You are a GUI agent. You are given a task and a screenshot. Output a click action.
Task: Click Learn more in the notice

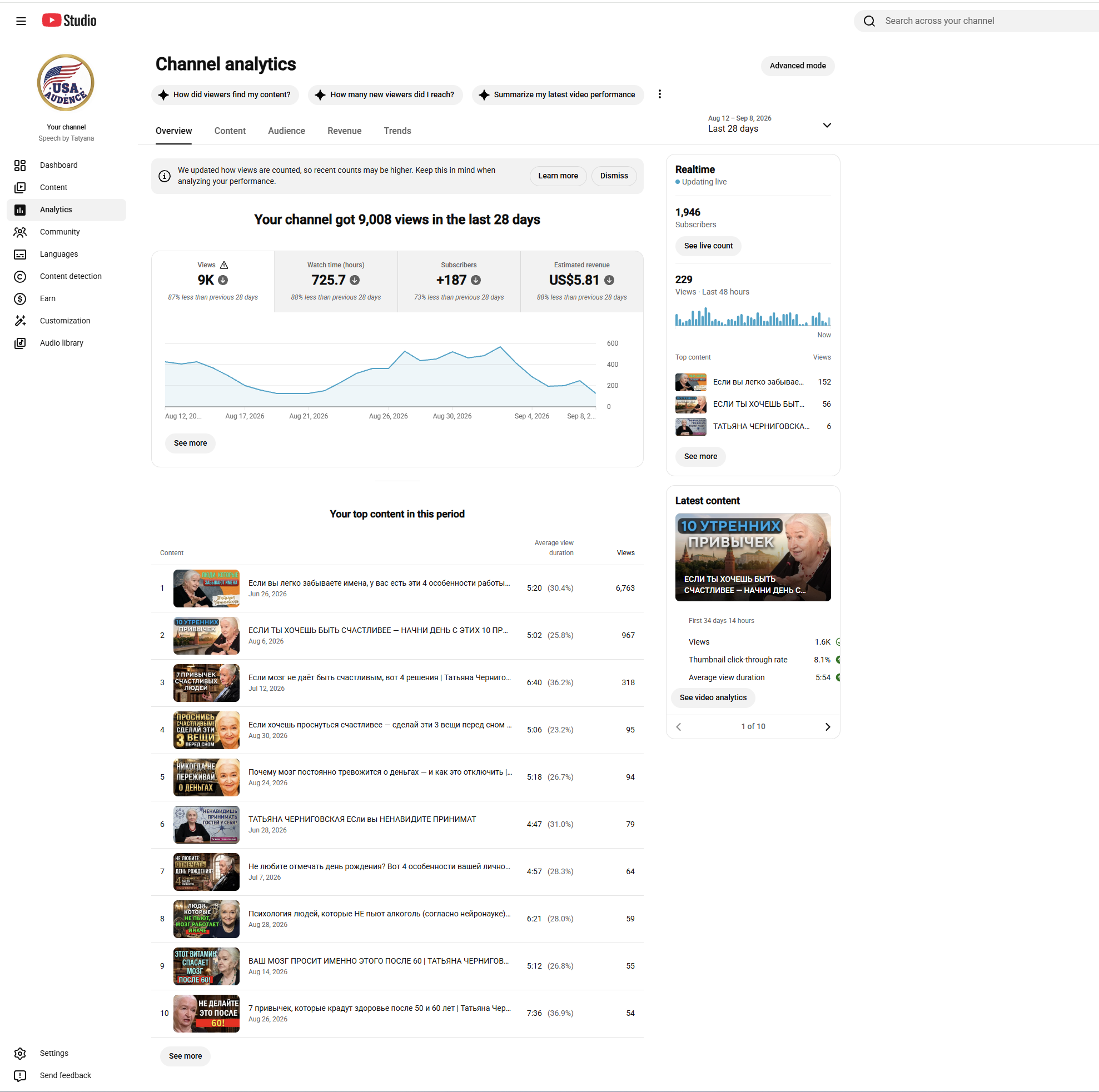tap(558, 176)
